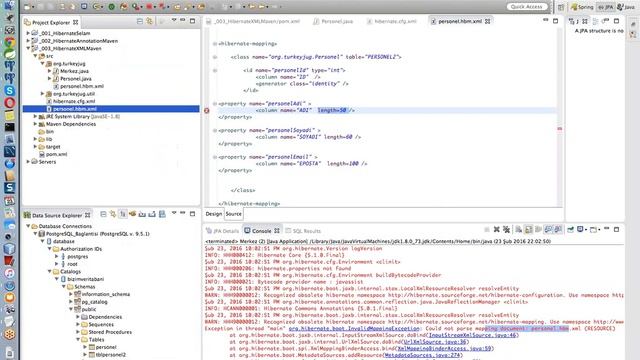Expand the postgres authorization ID
Image resolution: width=640 pixels, height=360 pixels.
[57, 257]
